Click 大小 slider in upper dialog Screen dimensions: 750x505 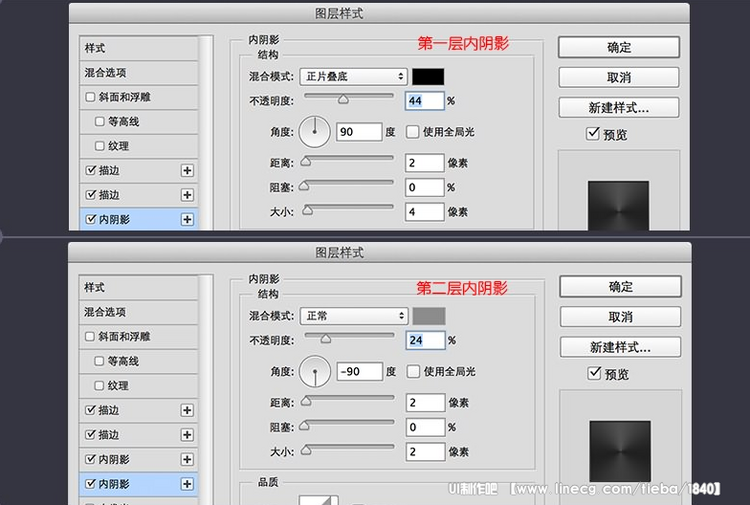[x=348, y=209]
